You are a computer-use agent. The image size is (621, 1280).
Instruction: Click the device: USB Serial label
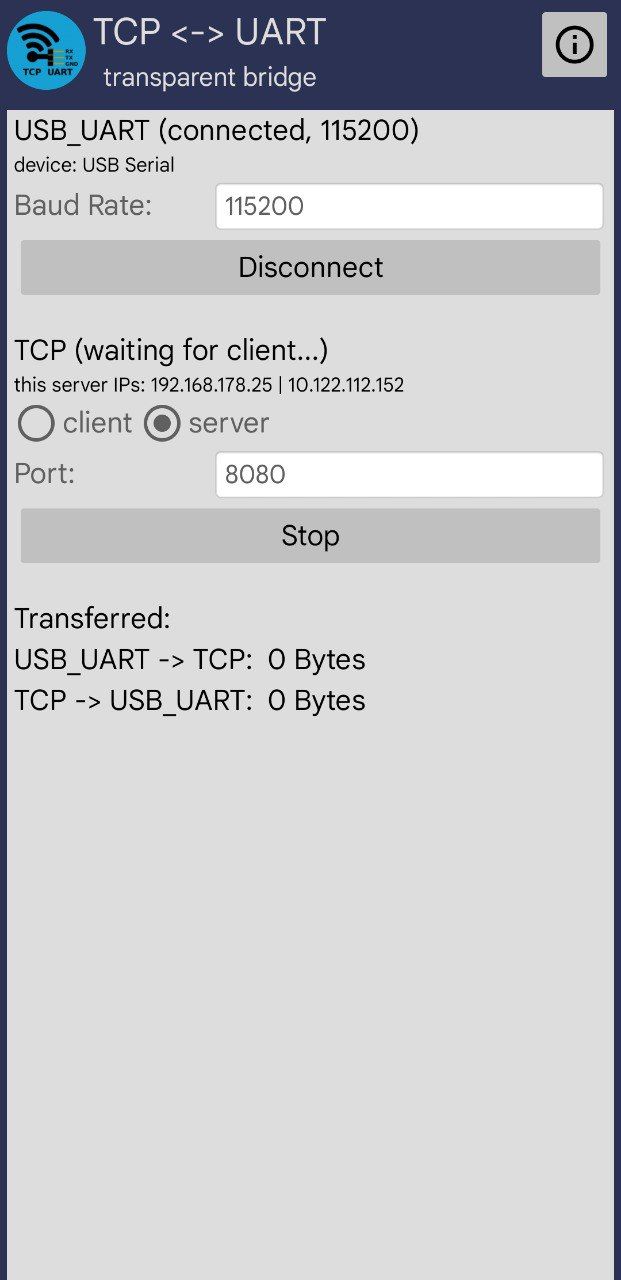pos(94,165)
